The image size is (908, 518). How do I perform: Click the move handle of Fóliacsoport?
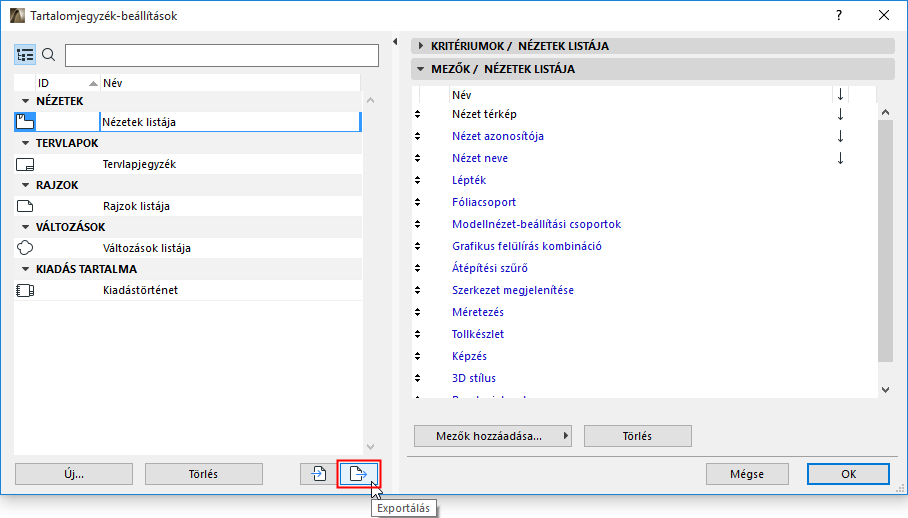click(x=418, y=203)
